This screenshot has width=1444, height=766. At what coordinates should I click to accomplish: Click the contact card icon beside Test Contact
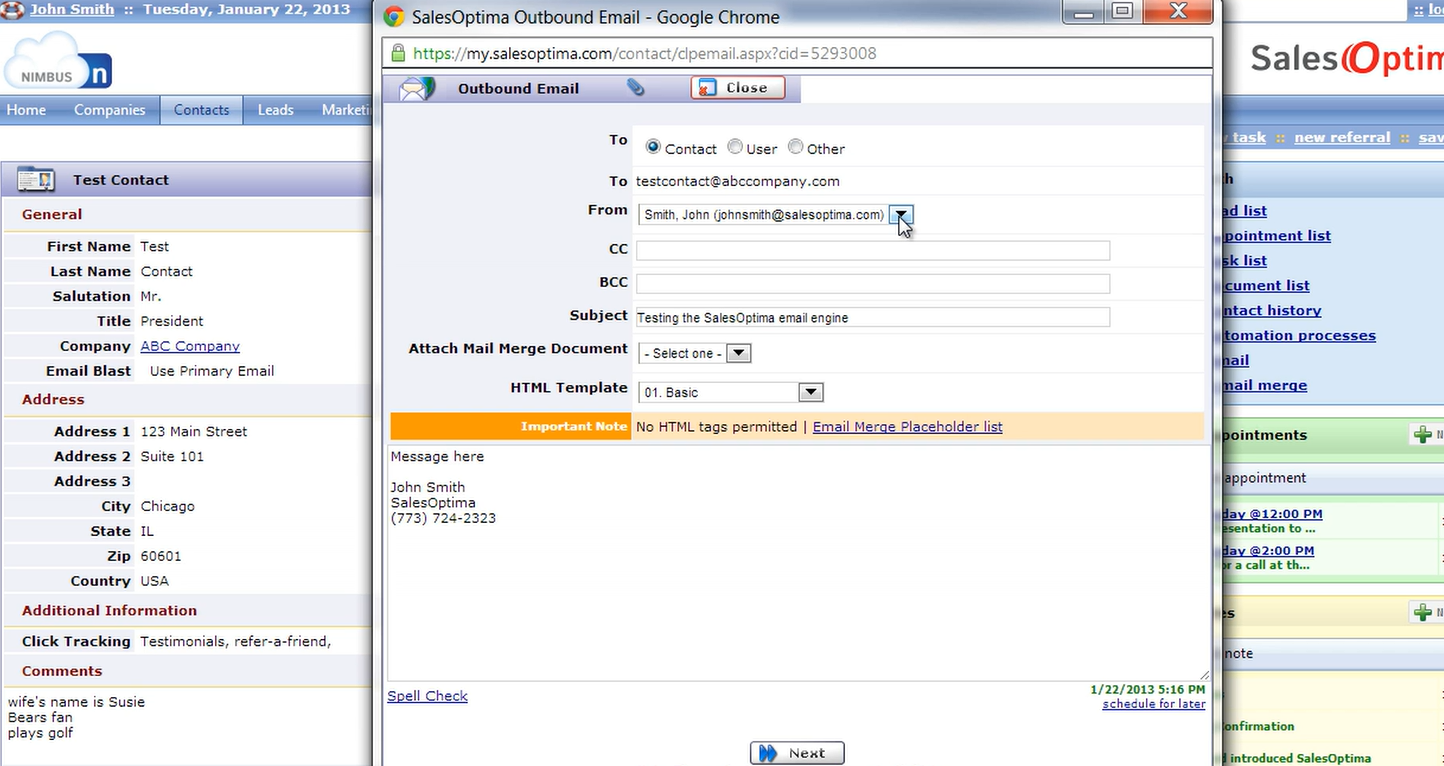coord(34,180)
